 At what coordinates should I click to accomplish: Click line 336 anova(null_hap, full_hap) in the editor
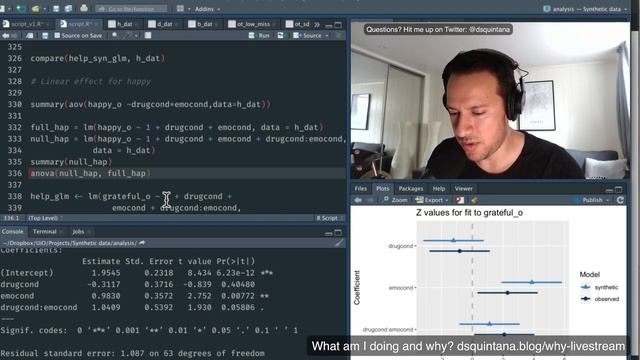click(x=91, y=173)
